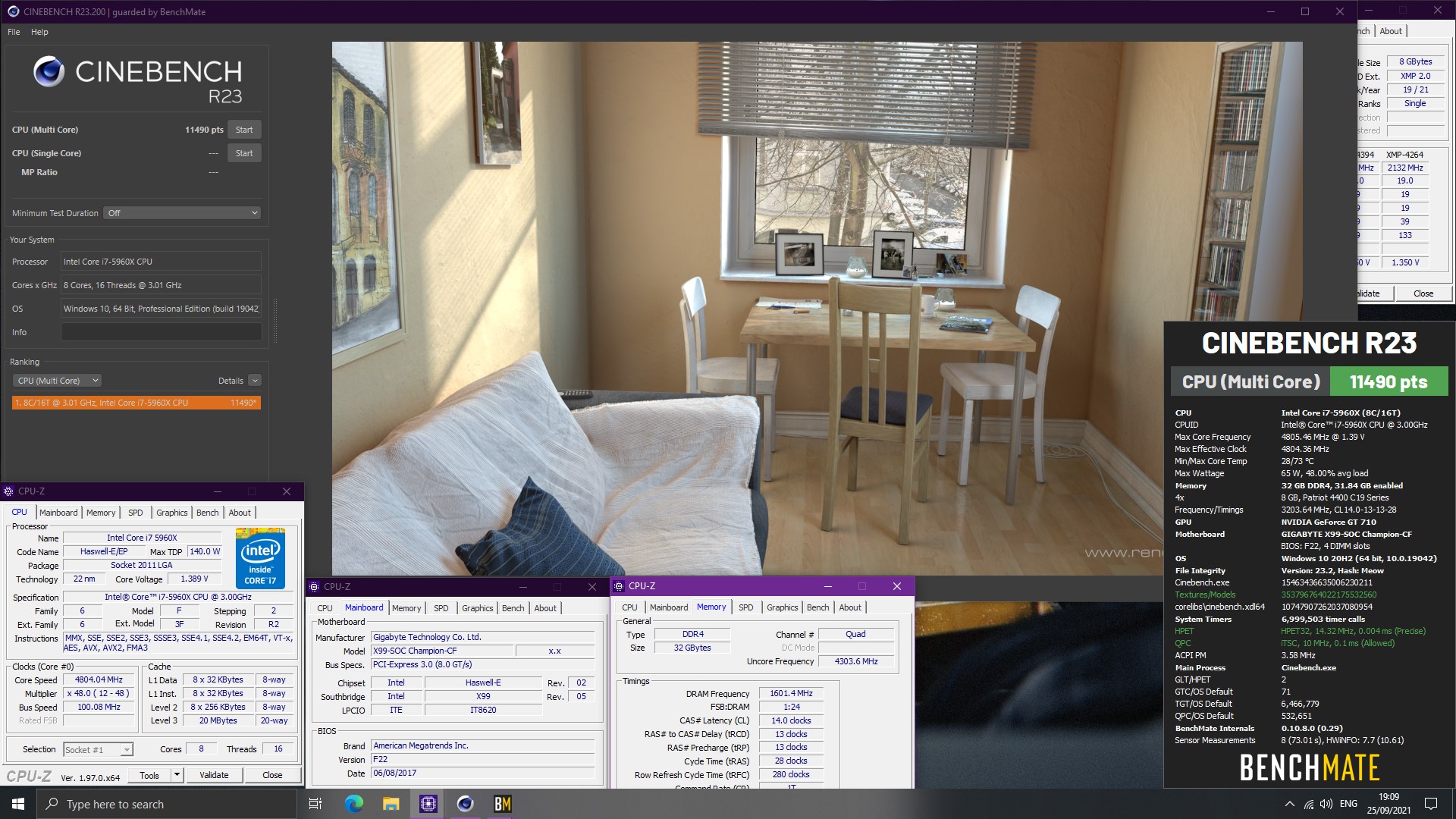Open Bench tab in the CPU-Z CPU window
1456x819 pixels.
point(207,513)
